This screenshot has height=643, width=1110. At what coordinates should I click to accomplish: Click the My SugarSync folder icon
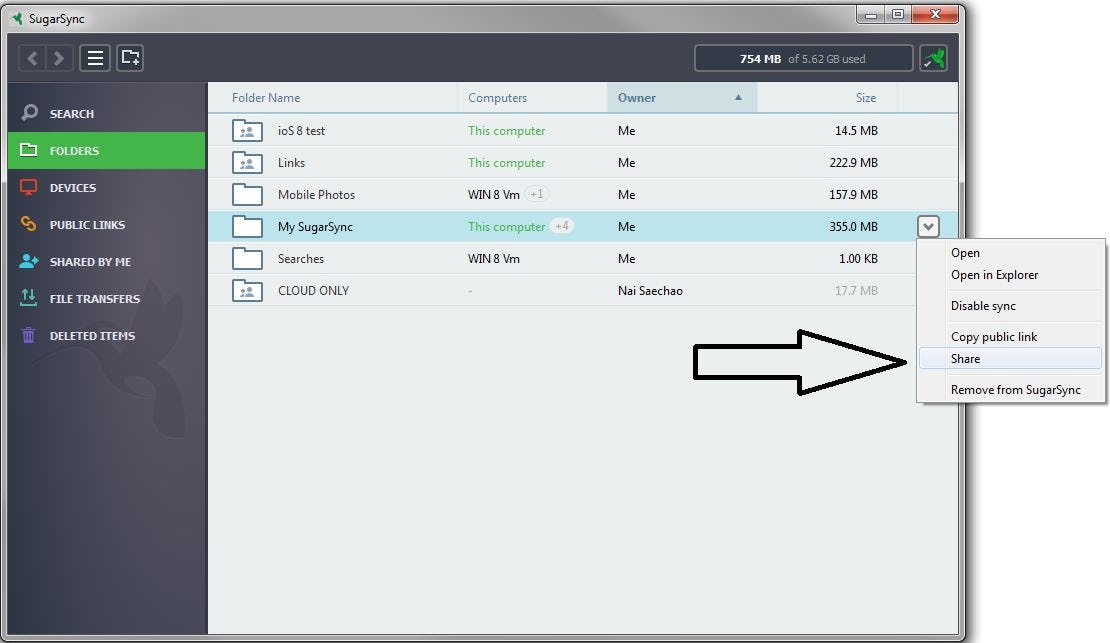tap(247, 226)
